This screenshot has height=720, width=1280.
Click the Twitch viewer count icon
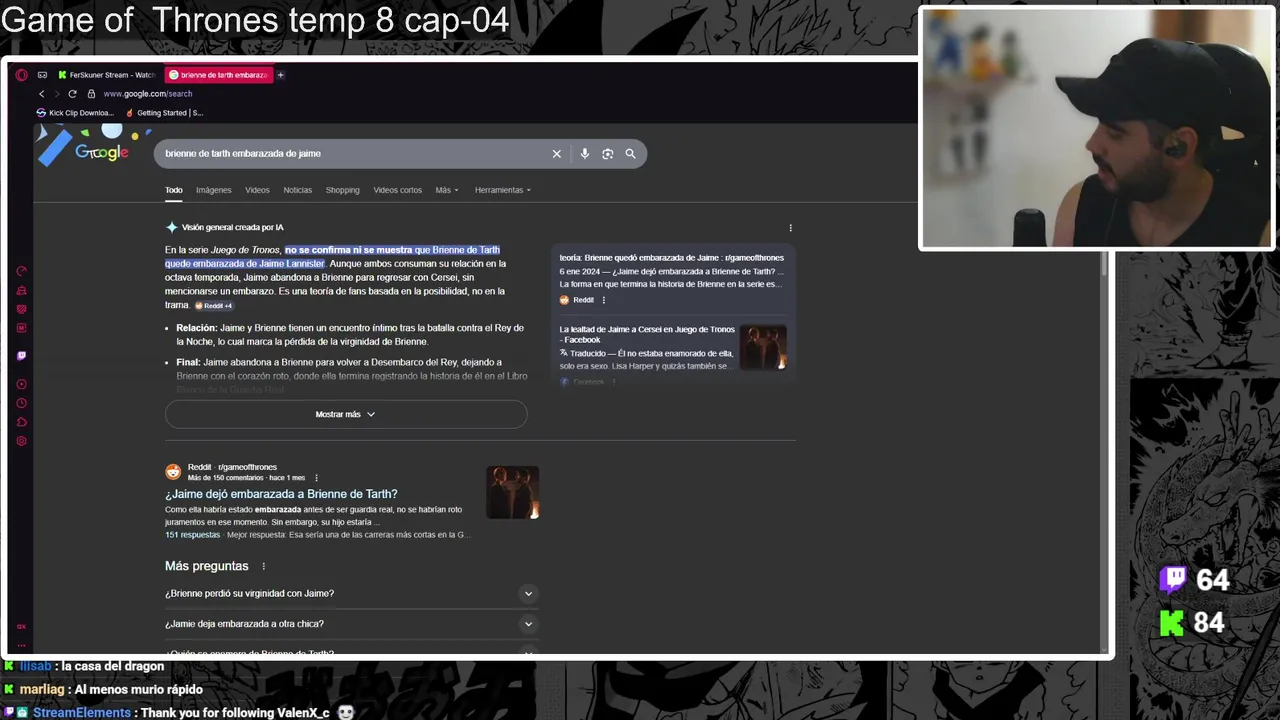1173,579
